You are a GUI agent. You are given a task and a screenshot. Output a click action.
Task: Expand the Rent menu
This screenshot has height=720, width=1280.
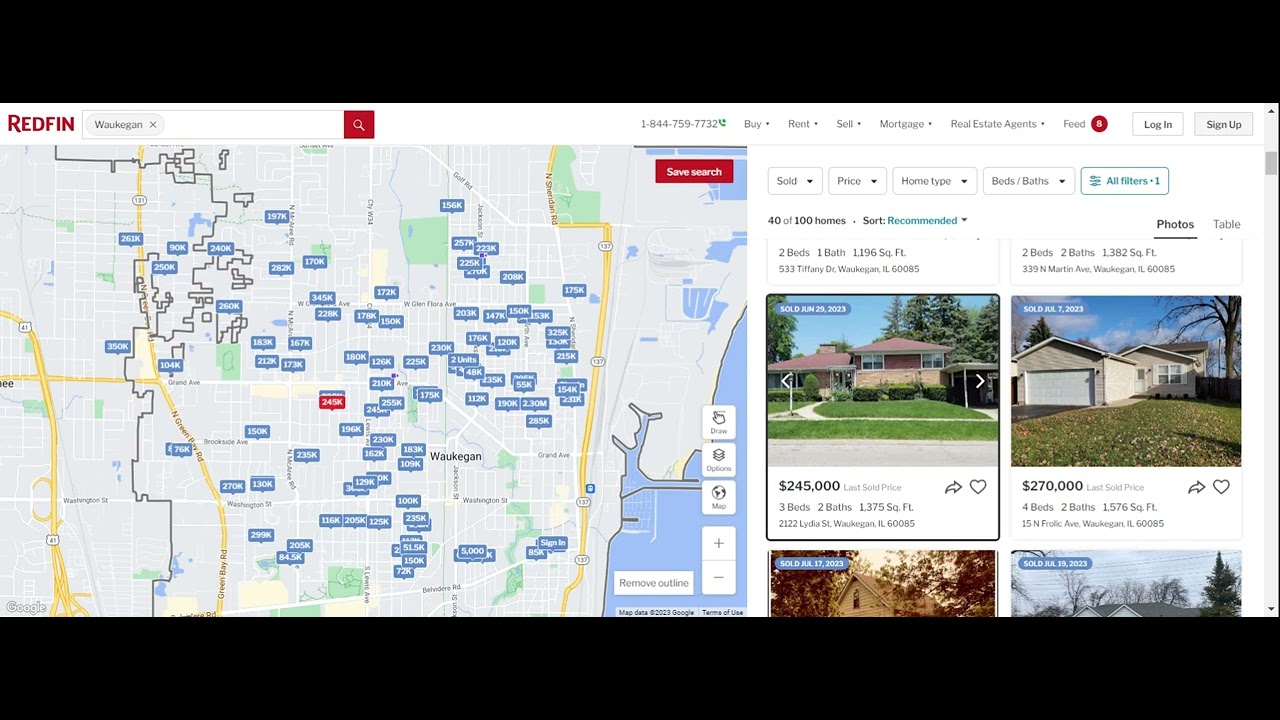pos(803,124)
